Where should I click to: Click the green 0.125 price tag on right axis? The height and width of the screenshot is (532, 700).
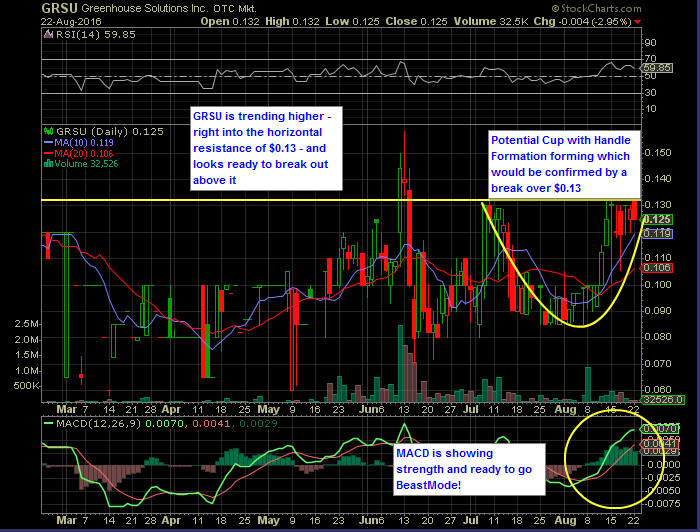click(657, 219)
